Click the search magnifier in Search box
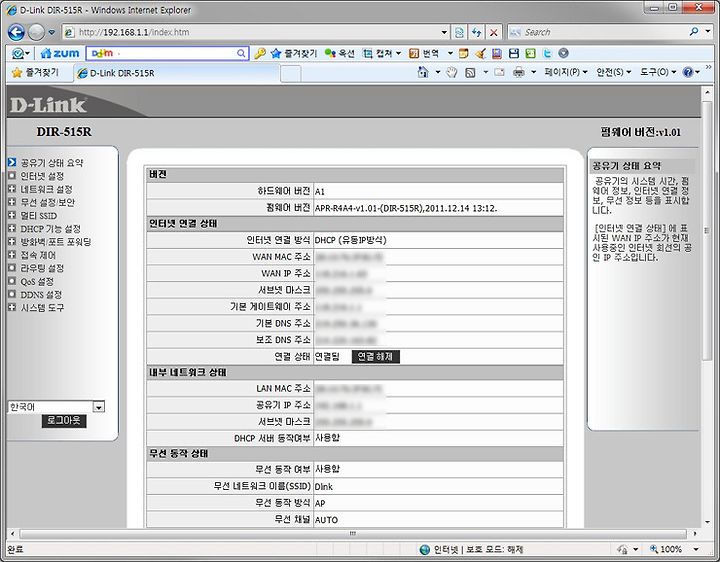Viewport: 720px width, 562px height. [694, 32]
